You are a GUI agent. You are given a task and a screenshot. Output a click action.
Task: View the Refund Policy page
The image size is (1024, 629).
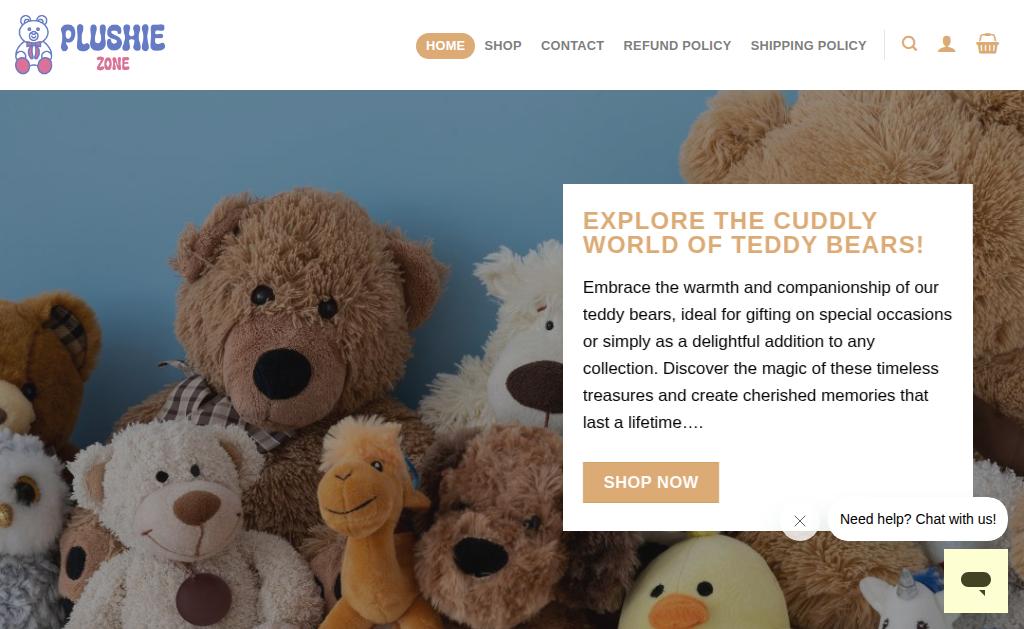pos(677,46)
